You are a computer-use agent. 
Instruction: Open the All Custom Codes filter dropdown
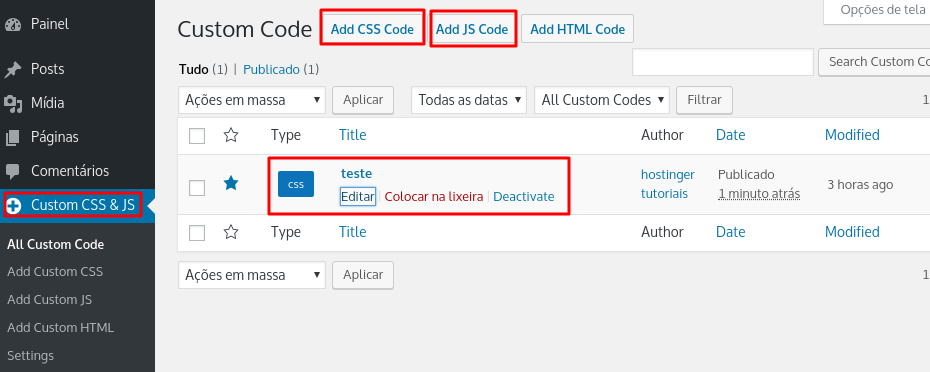coord(602,100)
